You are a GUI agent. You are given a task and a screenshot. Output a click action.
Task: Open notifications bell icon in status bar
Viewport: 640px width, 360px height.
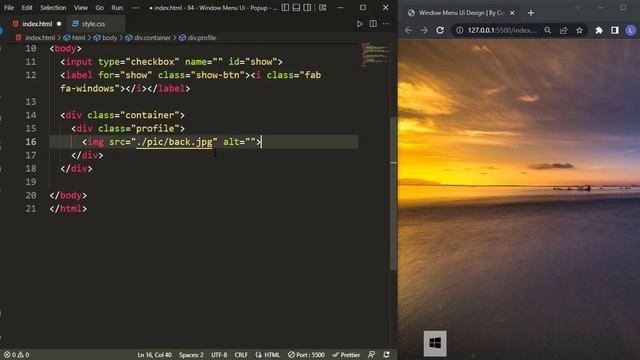click(387, 355)
